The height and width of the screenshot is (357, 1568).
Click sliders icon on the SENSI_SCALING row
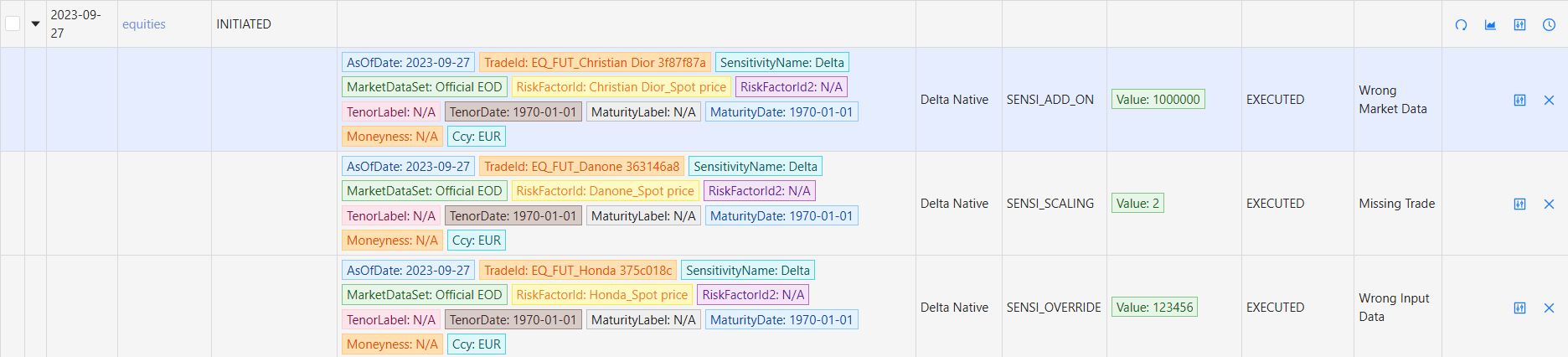(1519, 204)
